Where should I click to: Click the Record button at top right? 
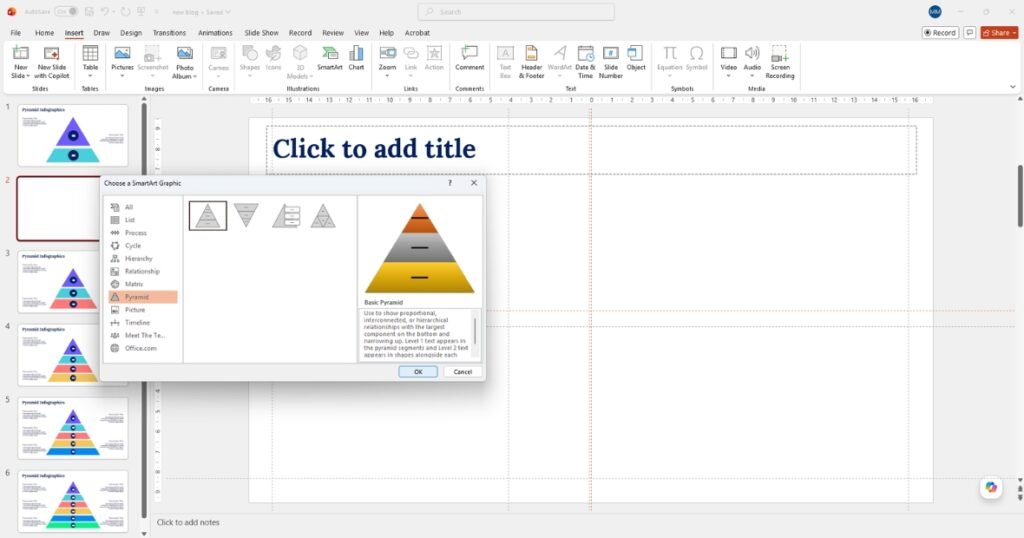point(940,33)
